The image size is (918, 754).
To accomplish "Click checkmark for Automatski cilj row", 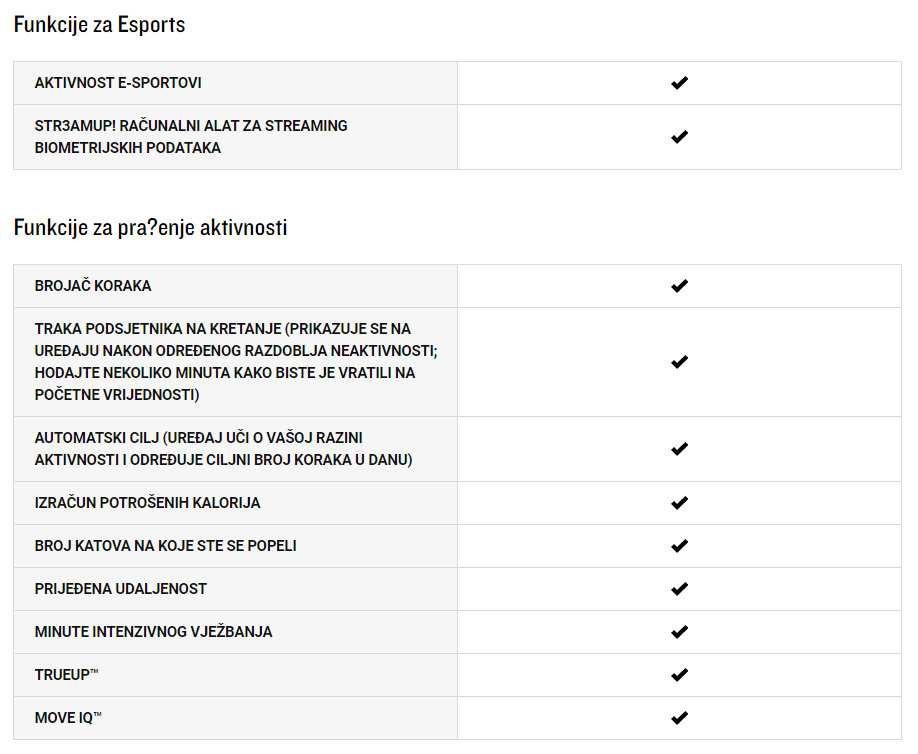I will click(679, 449).
